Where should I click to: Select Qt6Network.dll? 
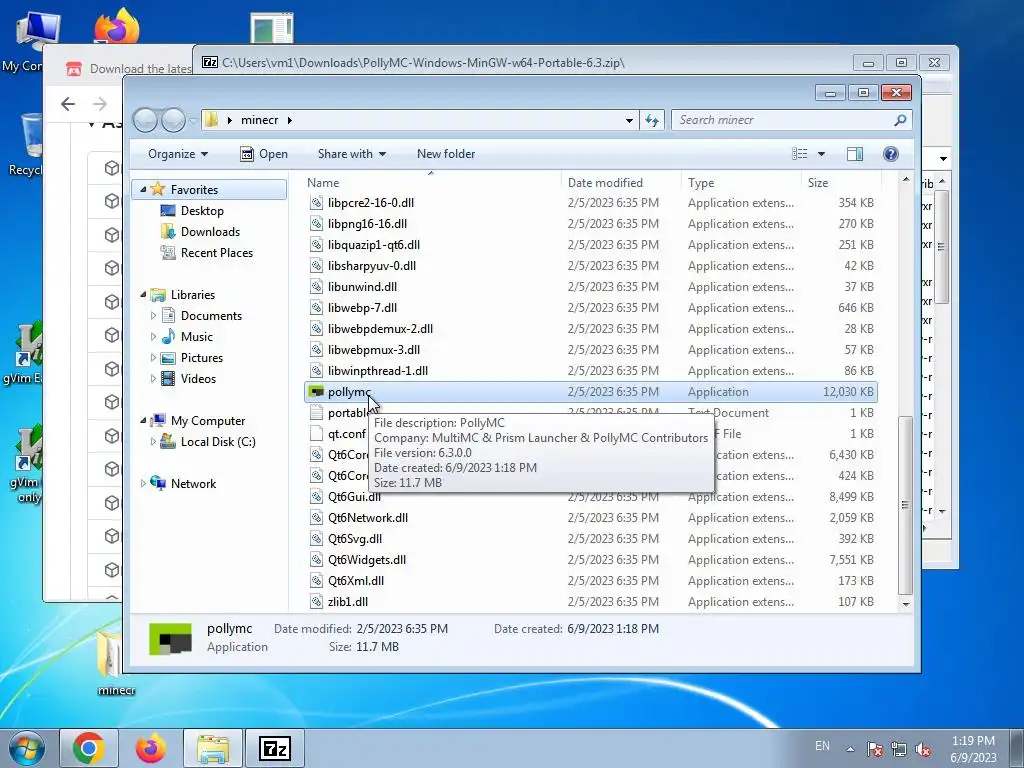click(591, 518)
